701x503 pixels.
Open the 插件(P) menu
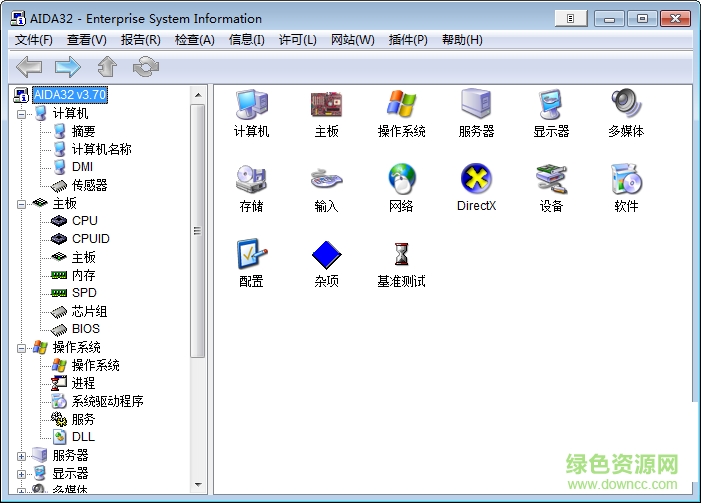point(407,39)
